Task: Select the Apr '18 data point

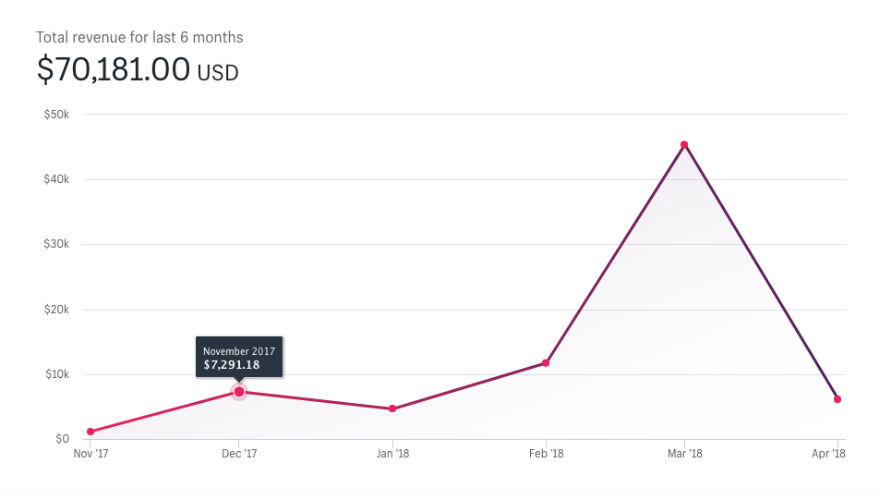Action: (837, 399)
